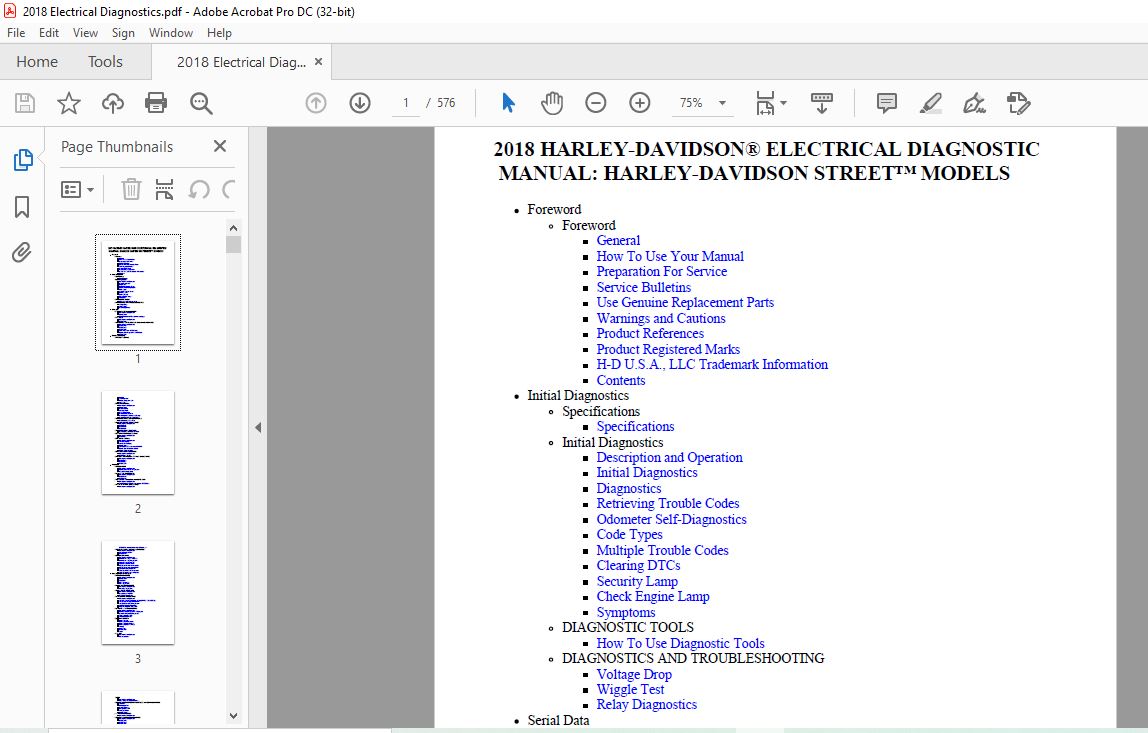Add a comment with the sticky note tool
The width and height of the screenshot is (1148, 733).
887,103
